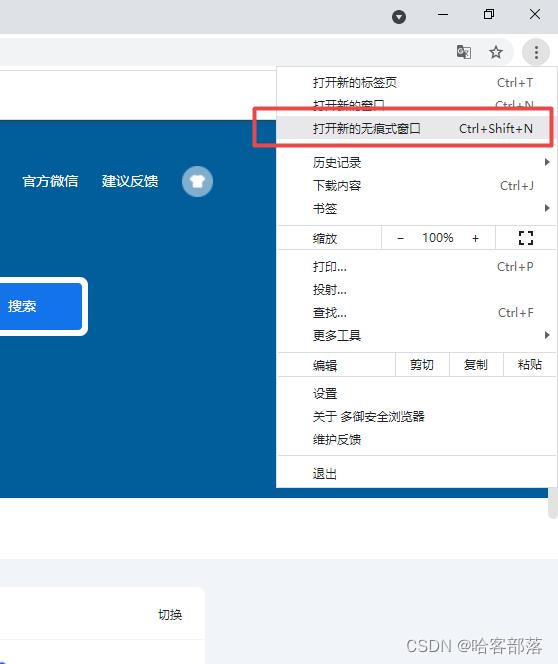Open the 建议反馈 link
This screenshot has width=558, height=664.
click(130, 181)
